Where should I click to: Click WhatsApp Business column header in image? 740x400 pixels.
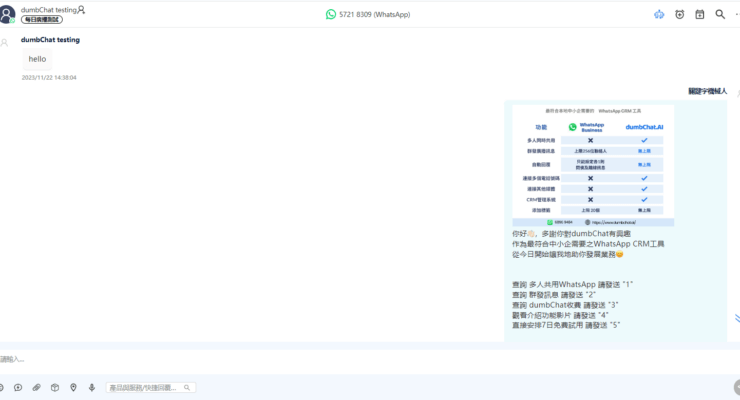(586, 127)
